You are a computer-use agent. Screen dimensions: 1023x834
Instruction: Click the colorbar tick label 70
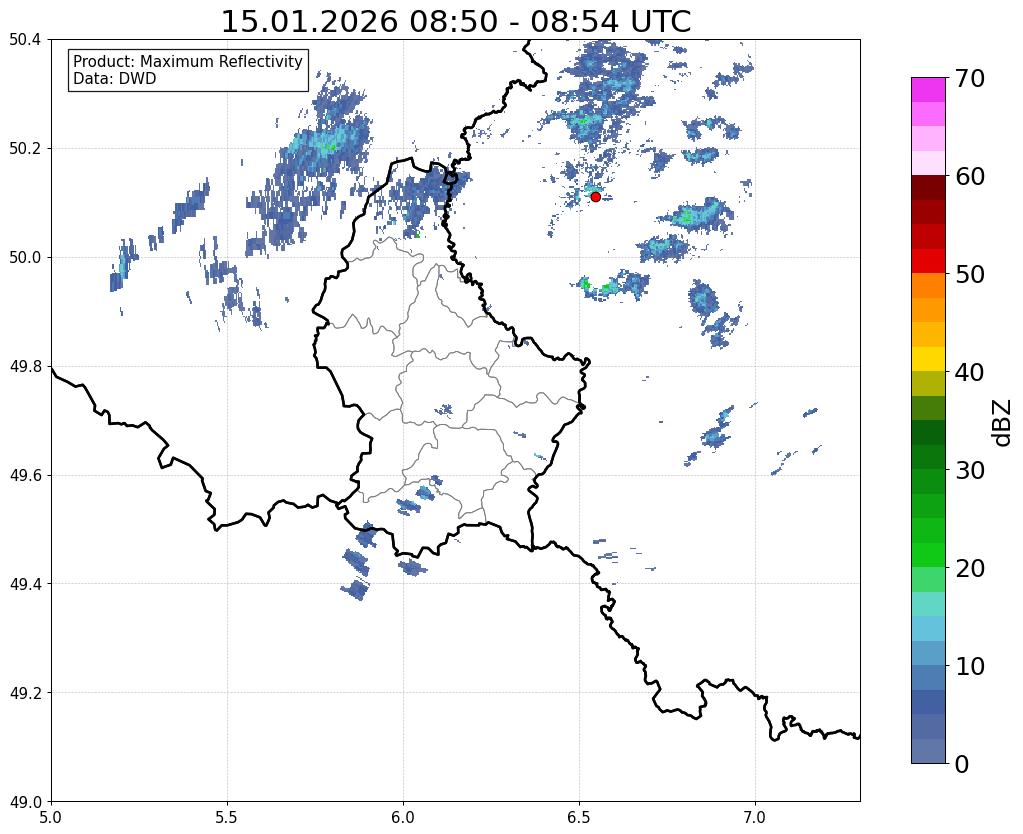click(x=970, y=78)
